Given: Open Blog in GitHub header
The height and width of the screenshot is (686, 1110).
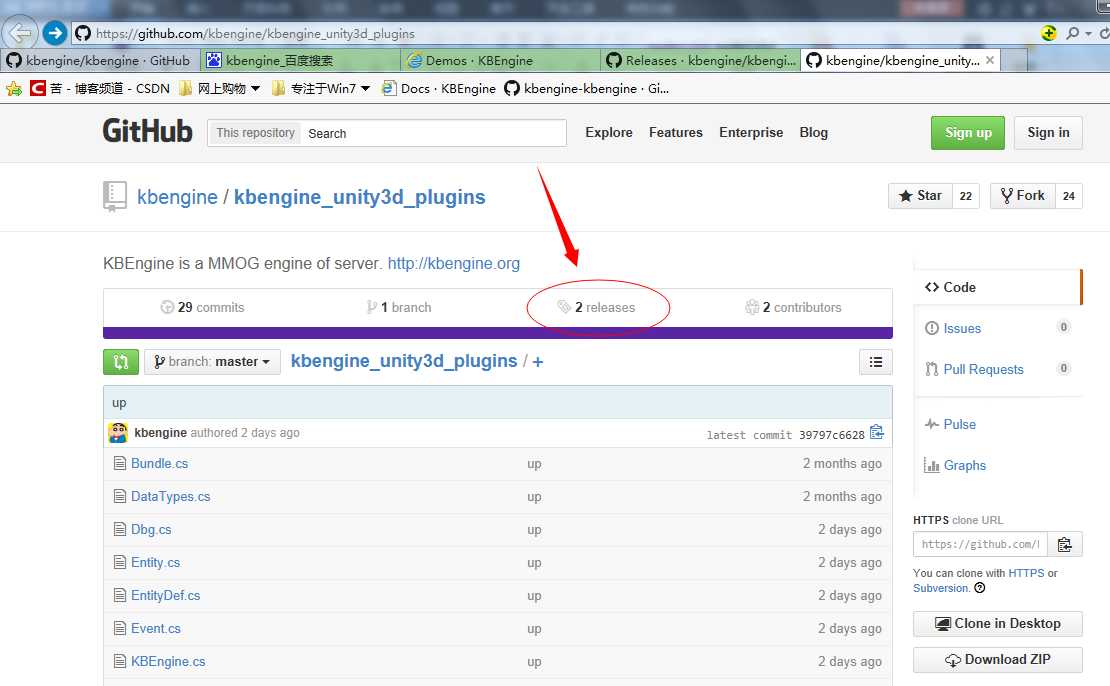Looking at the screenshot, I should click(813, 132).
